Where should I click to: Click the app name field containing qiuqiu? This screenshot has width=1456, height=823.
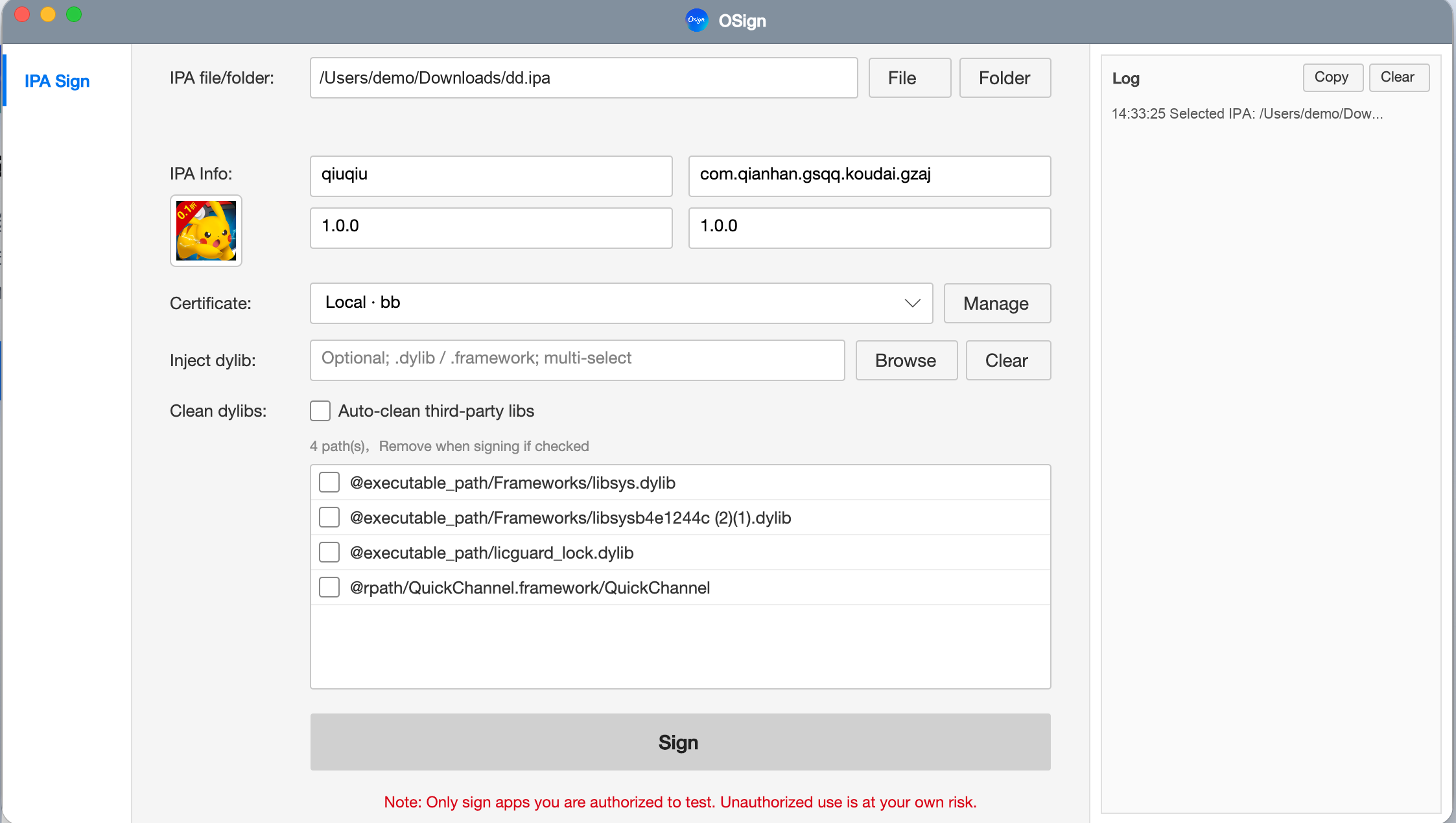pos(491,176)
